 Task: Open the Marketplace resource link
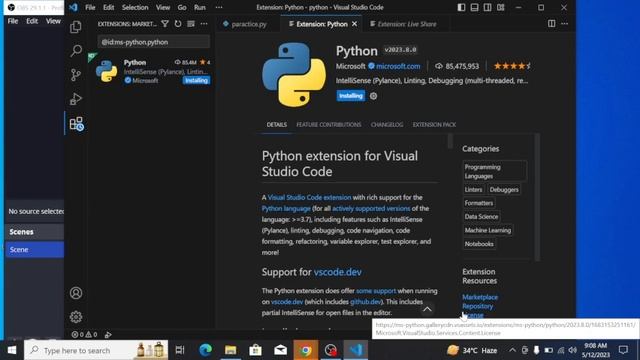(480, 297)
